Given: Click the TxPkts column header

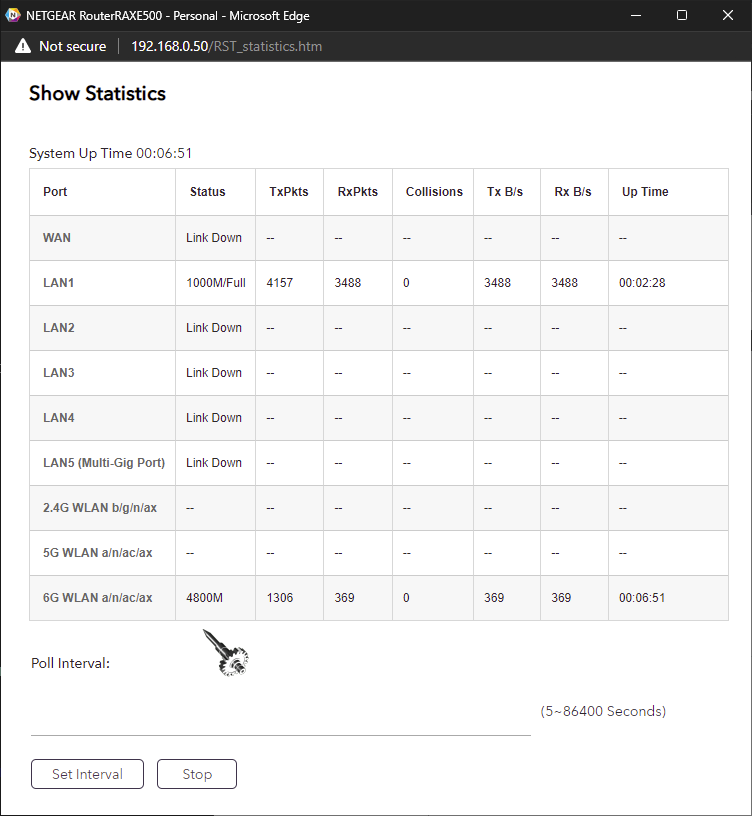Looking at the screenshot, I should click(x=289, y=192).
